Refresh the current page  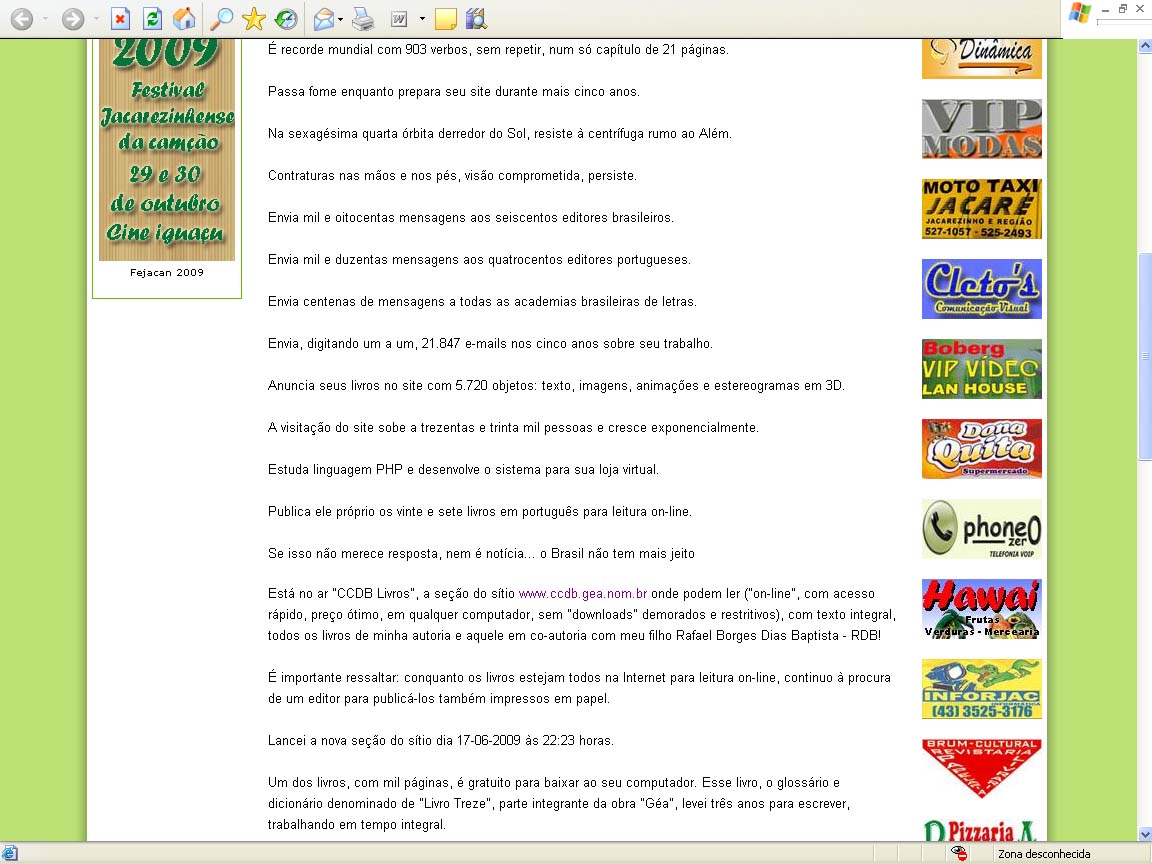[x=152, y=19]
